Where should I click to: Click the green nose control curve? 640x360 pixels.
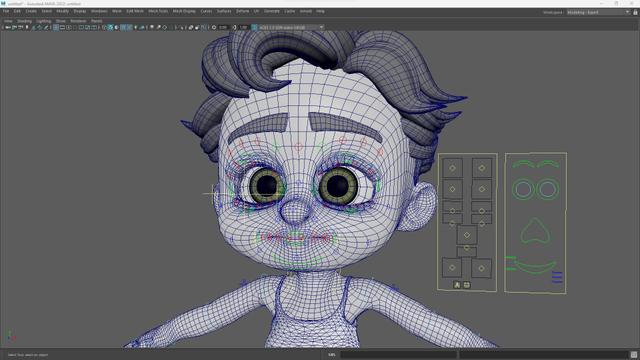coord(535,231)
